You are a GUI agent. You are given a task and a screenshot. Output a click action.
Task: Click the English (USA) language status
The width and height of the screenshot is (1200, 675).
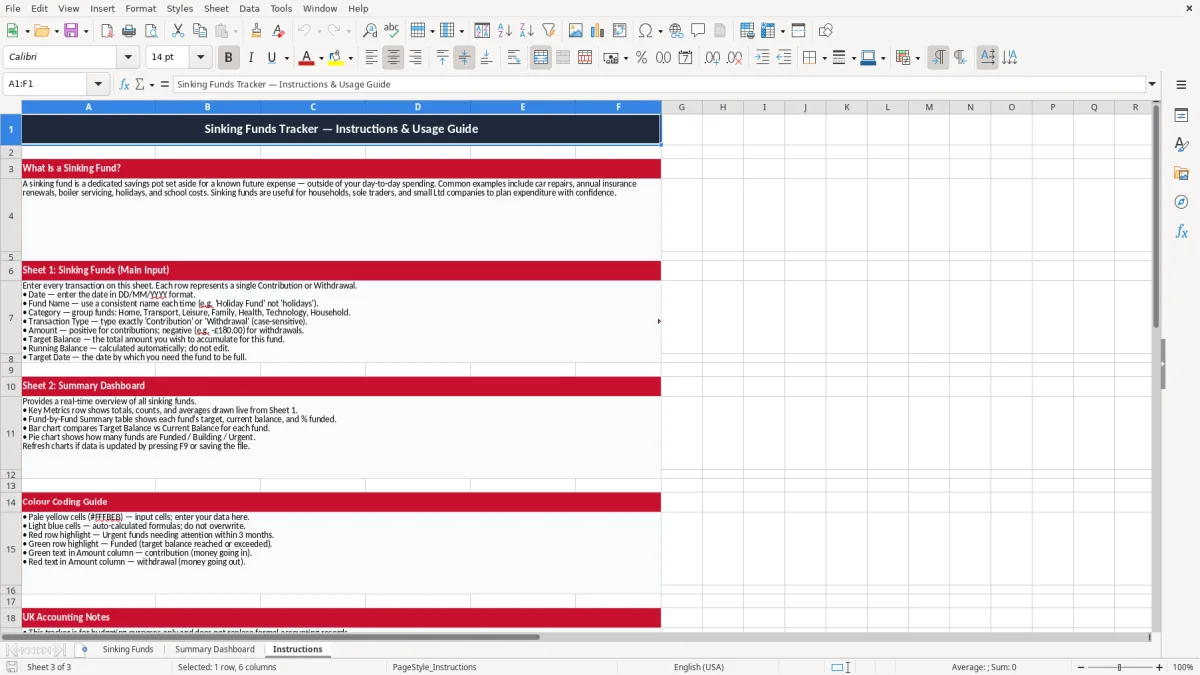699,667
